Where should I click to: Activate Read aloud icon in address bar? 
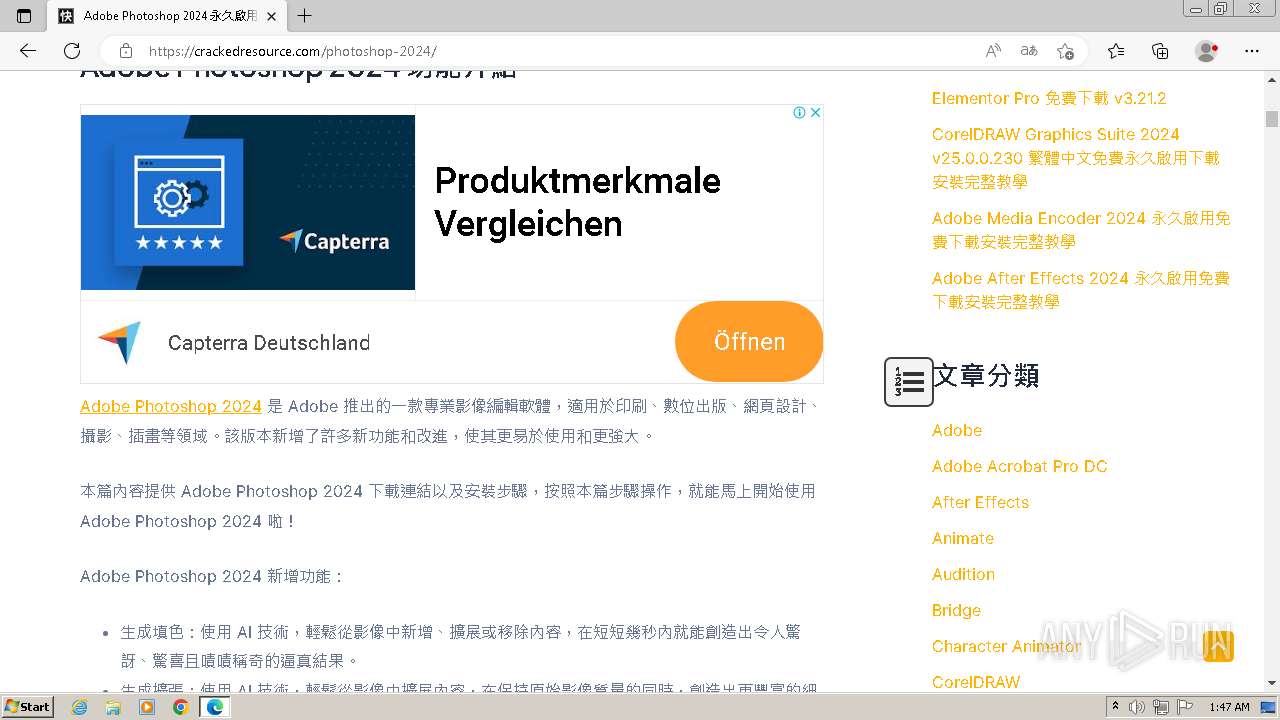coord(993,51)
